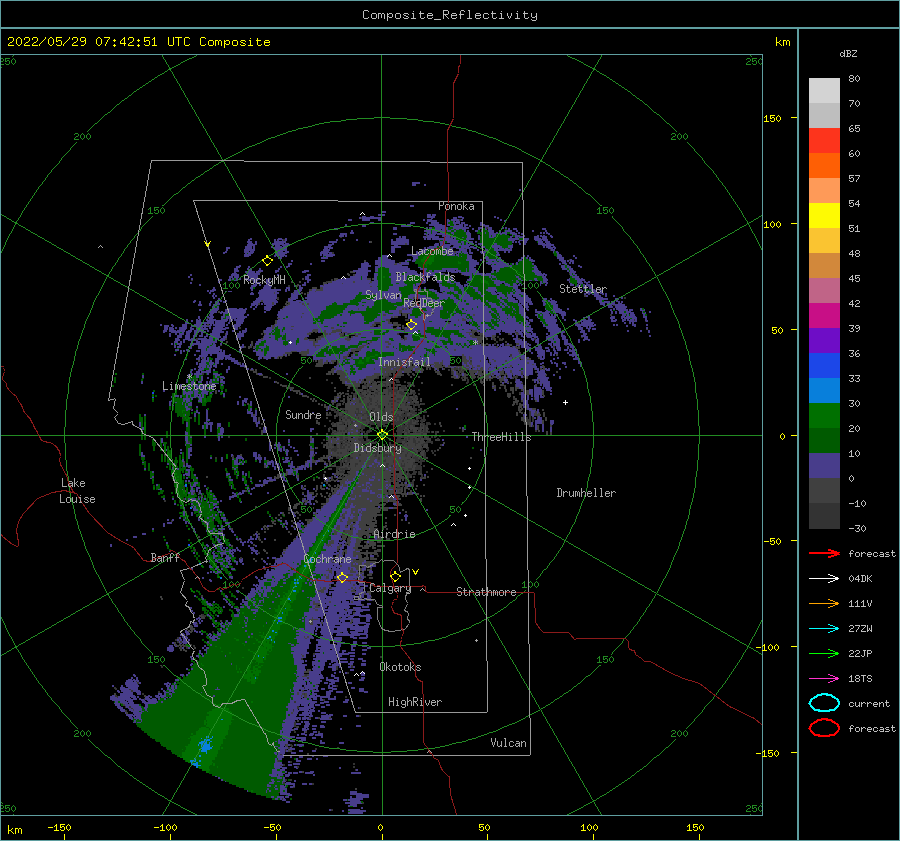Click the ThreeHills city label

(x=502, y=437)
